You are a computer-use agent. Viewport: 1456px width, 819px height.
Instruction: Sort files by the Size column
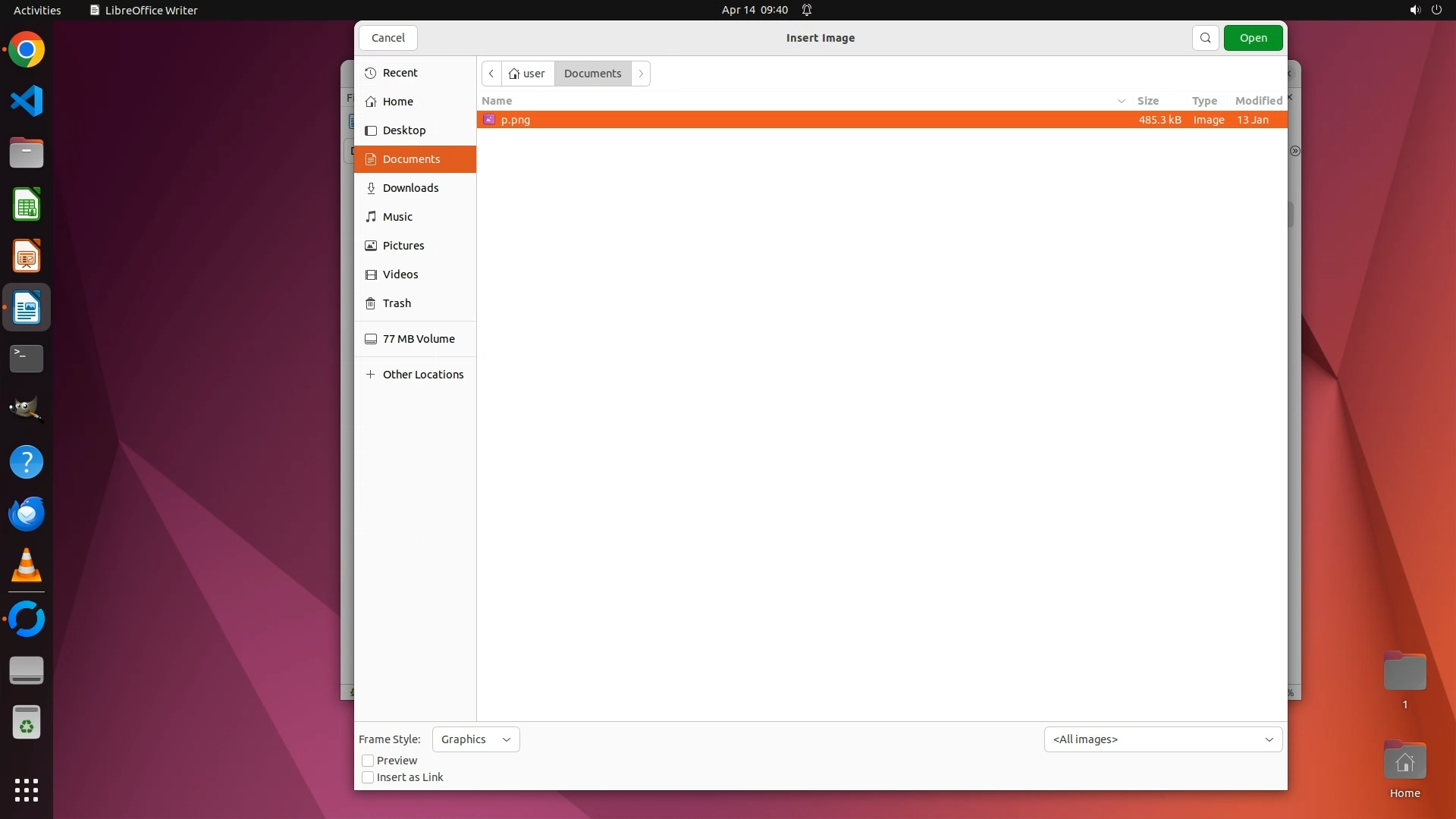tap(1147, 101)
